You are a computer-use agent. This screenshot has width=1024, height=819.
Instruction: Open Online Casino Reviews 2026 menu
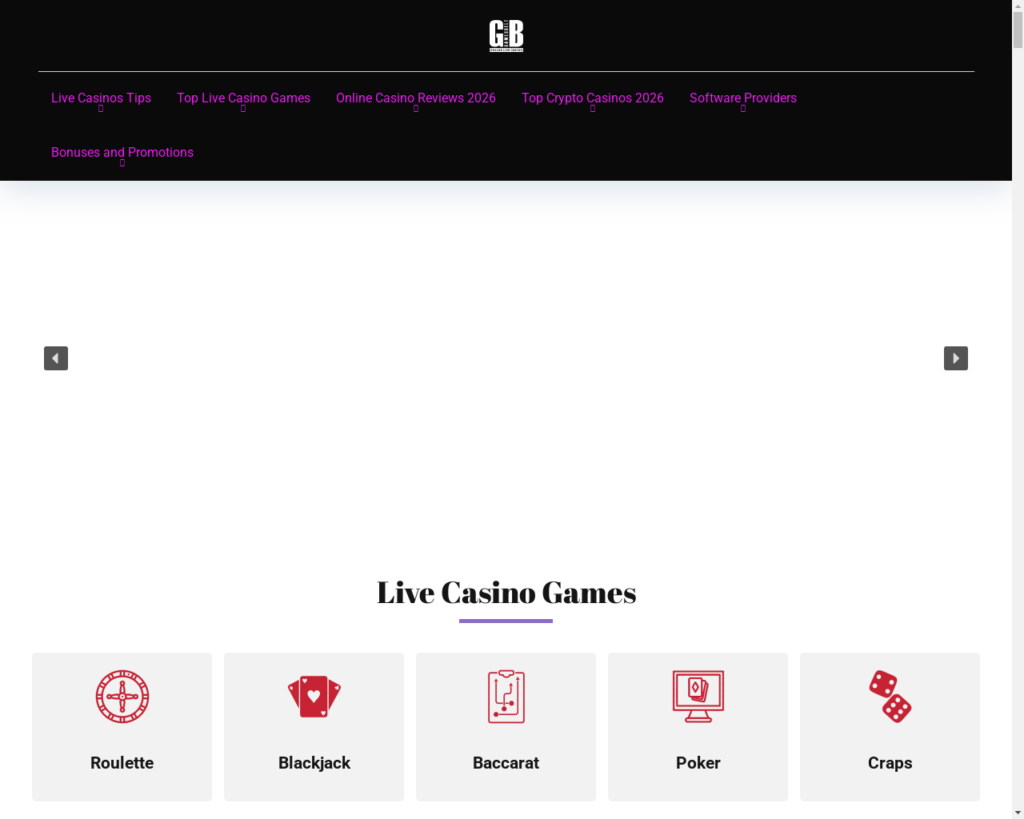(415, 98)
